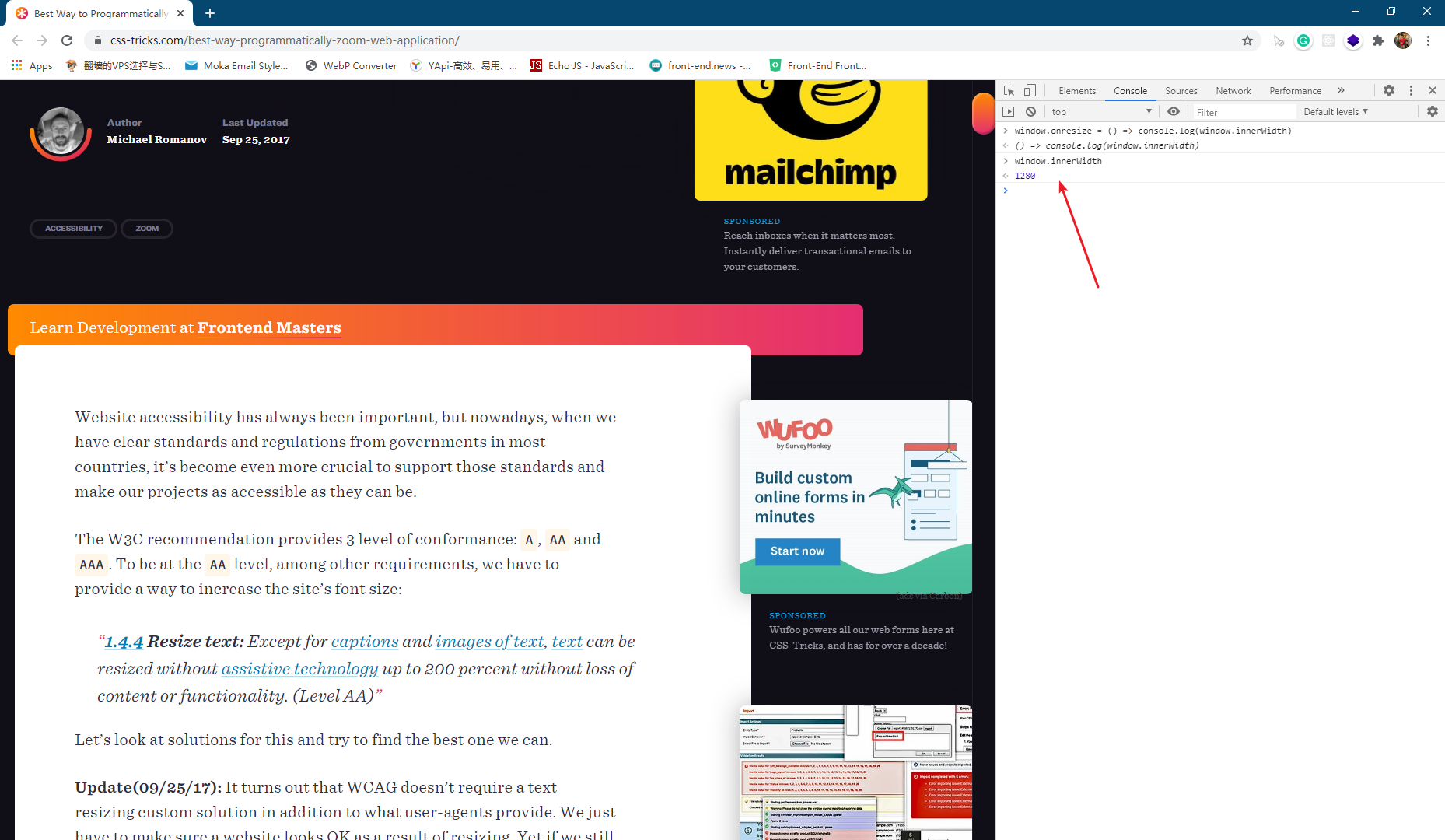Show the console sidebar
The image size is (1445, 840).
pos(1009,111)
